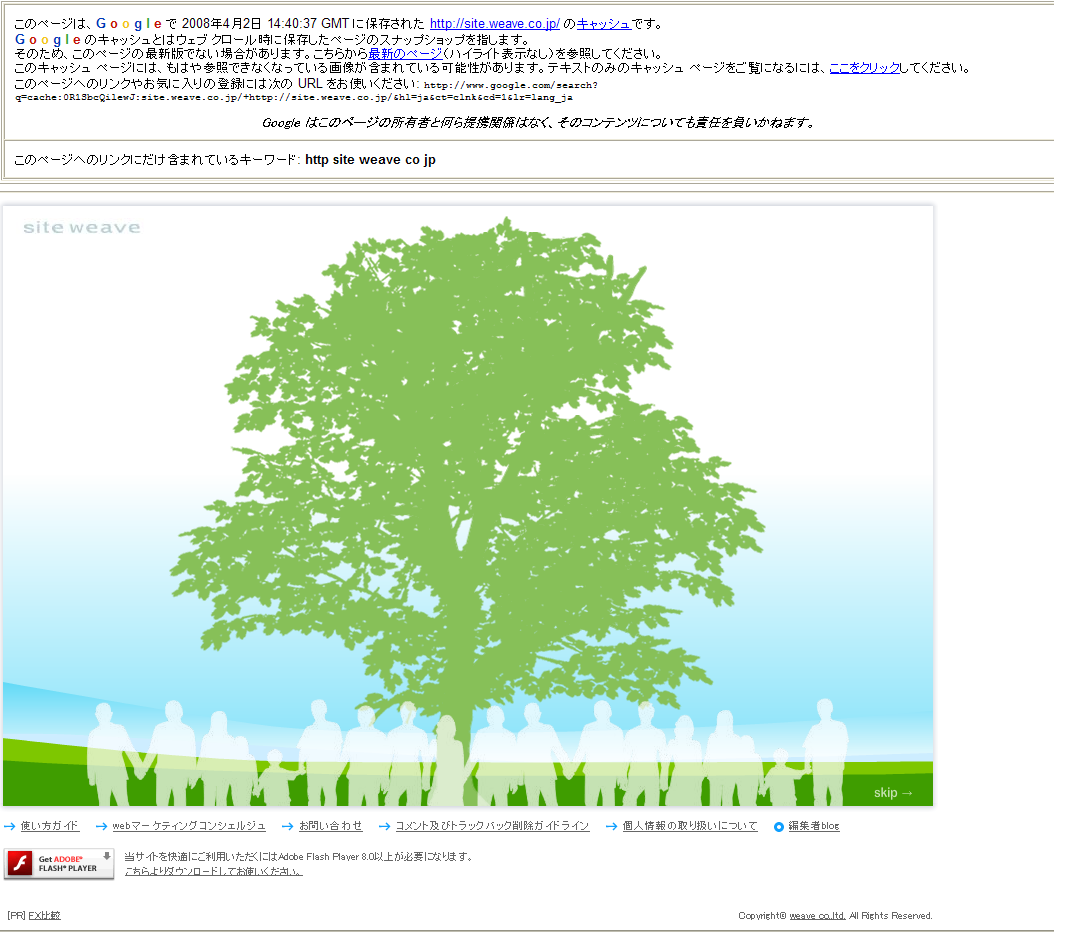Click the blue circle icon beside 編集者blog
This screenshot has width=1085, height=934.
(779, 826)
